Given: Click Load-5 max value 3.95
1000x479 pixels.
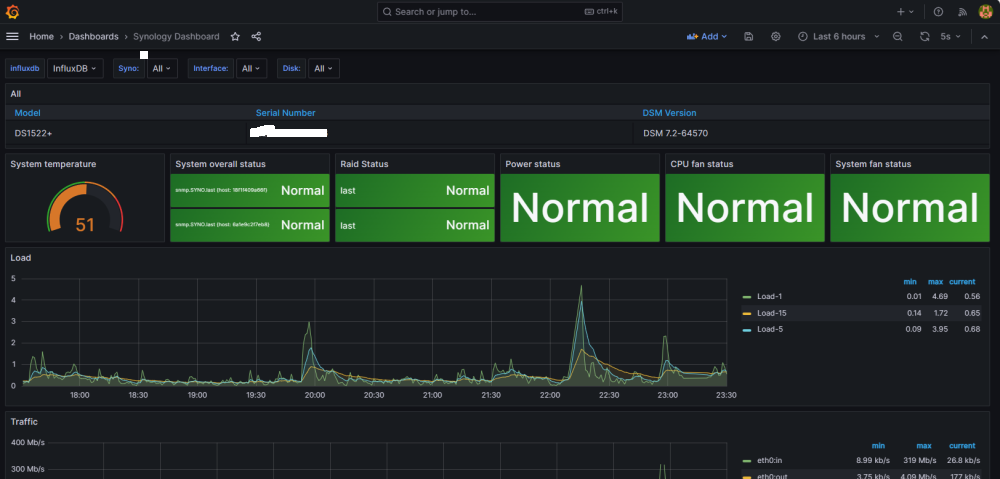Looking at the screenshot, I should (939, 329).
